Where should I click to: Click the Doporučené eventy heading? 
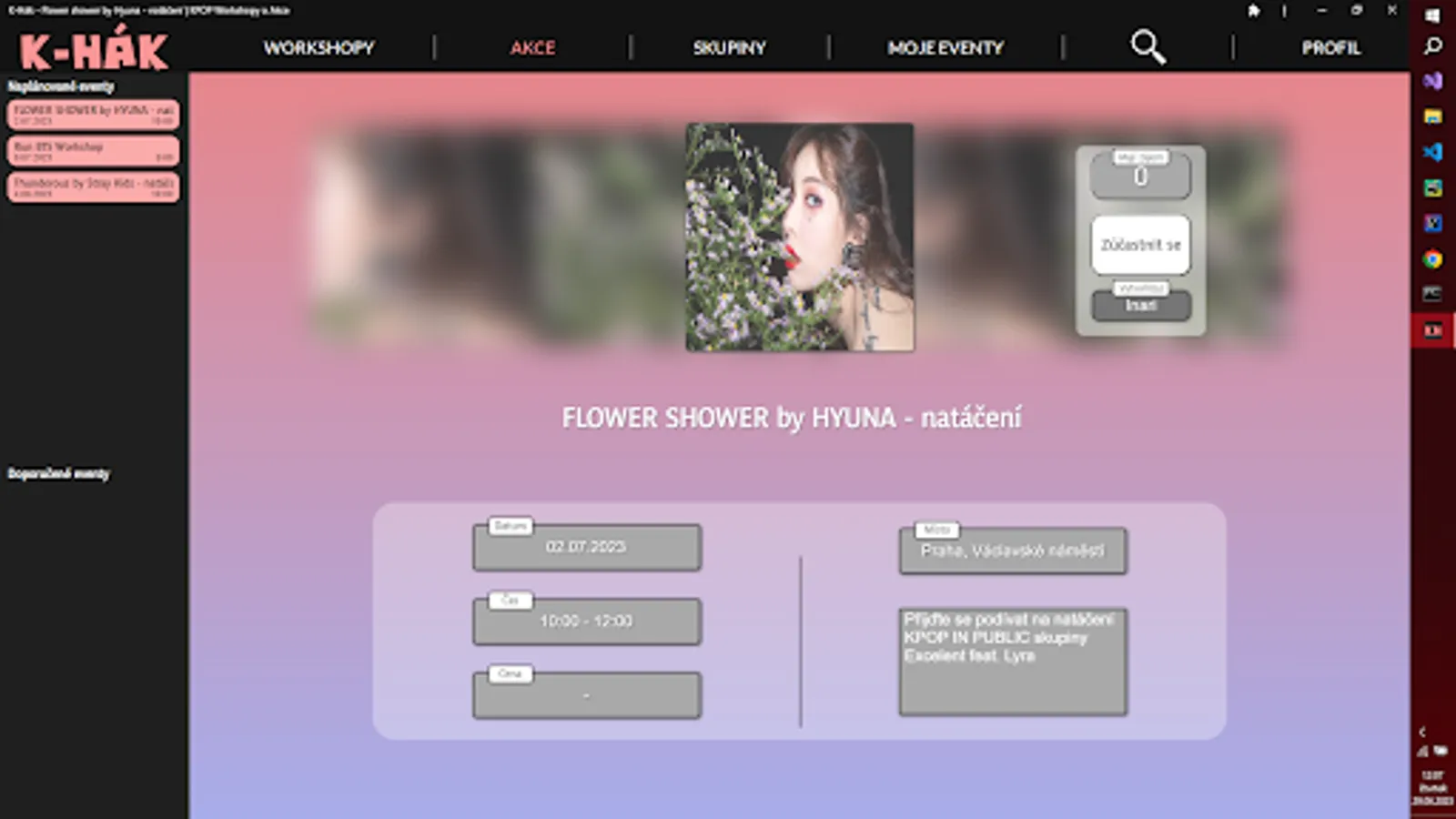coord(58,473)
